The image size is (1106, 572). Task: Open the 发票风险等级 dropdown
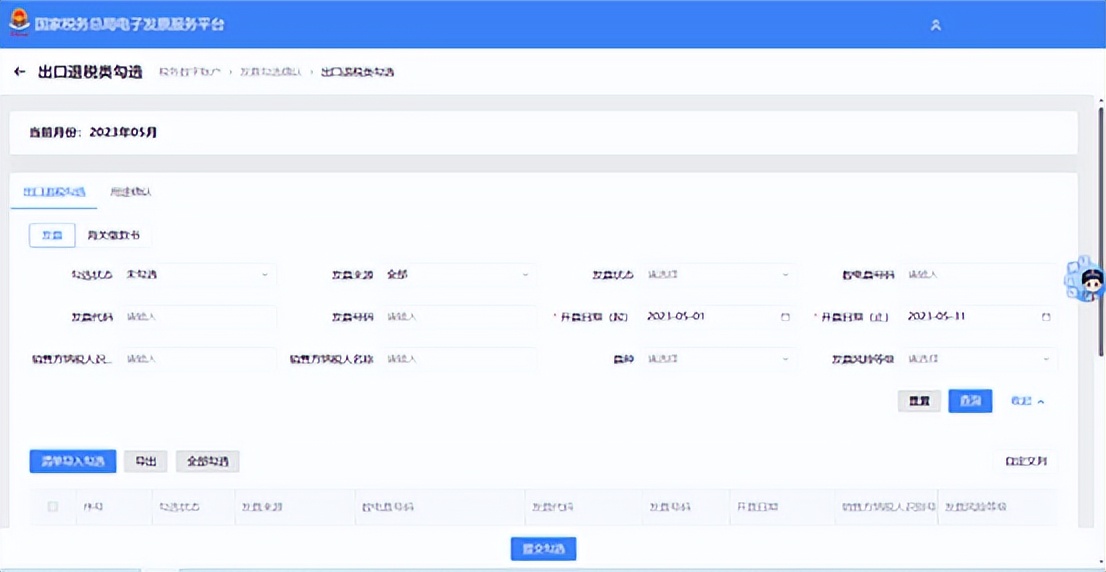pyautogui.click(x=980, y=359)
